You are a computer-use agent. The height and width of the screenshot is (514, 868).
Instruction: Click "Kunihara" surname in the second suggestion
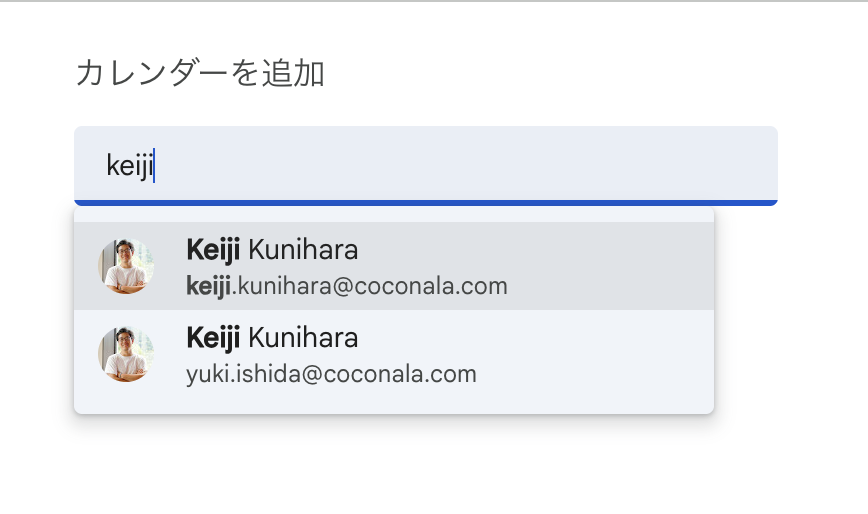pyautogui.click(x=303, y=338)
